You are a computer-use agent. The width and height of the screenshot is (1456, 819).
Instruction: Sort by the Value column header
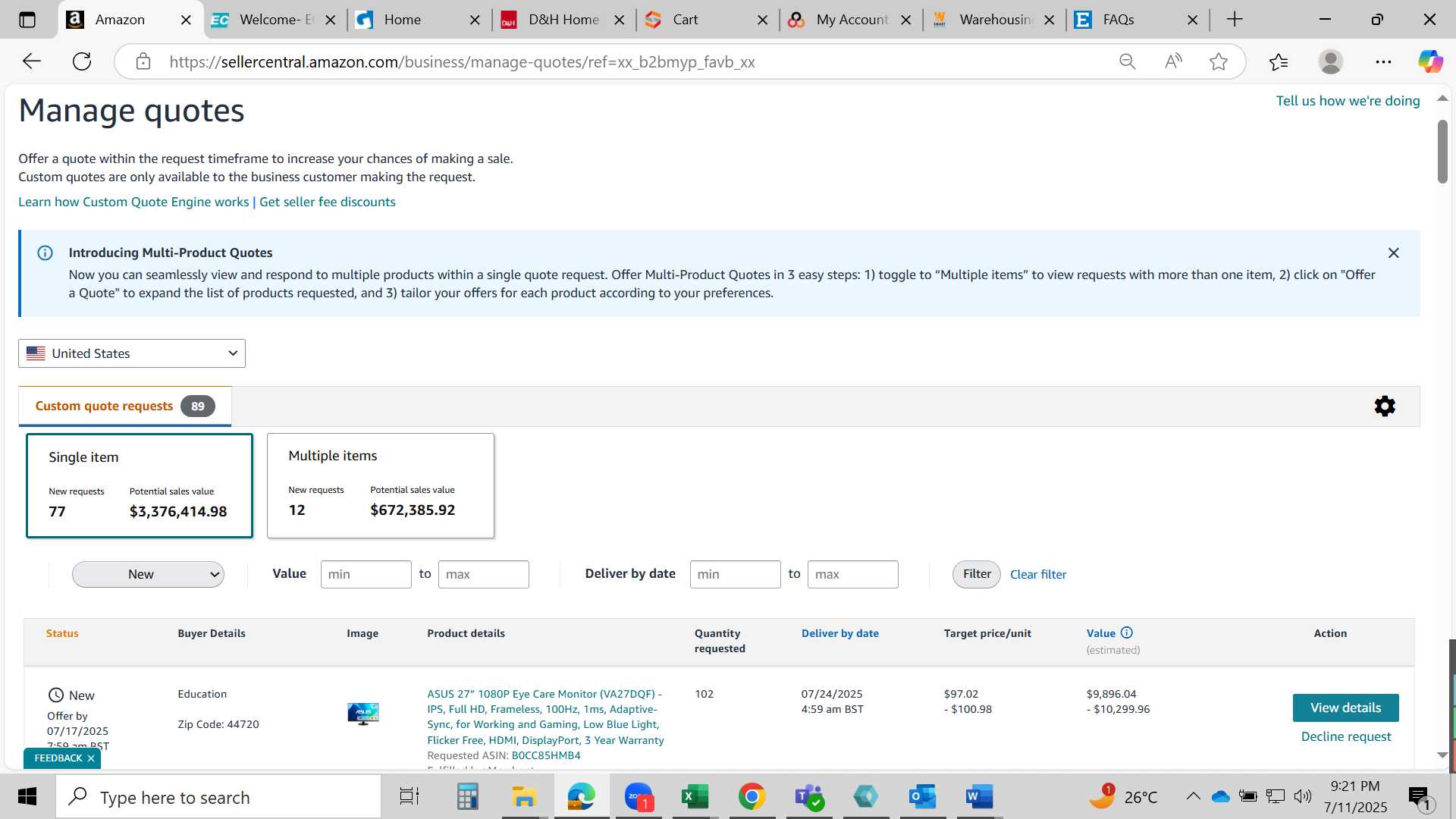click(1101, 633)
